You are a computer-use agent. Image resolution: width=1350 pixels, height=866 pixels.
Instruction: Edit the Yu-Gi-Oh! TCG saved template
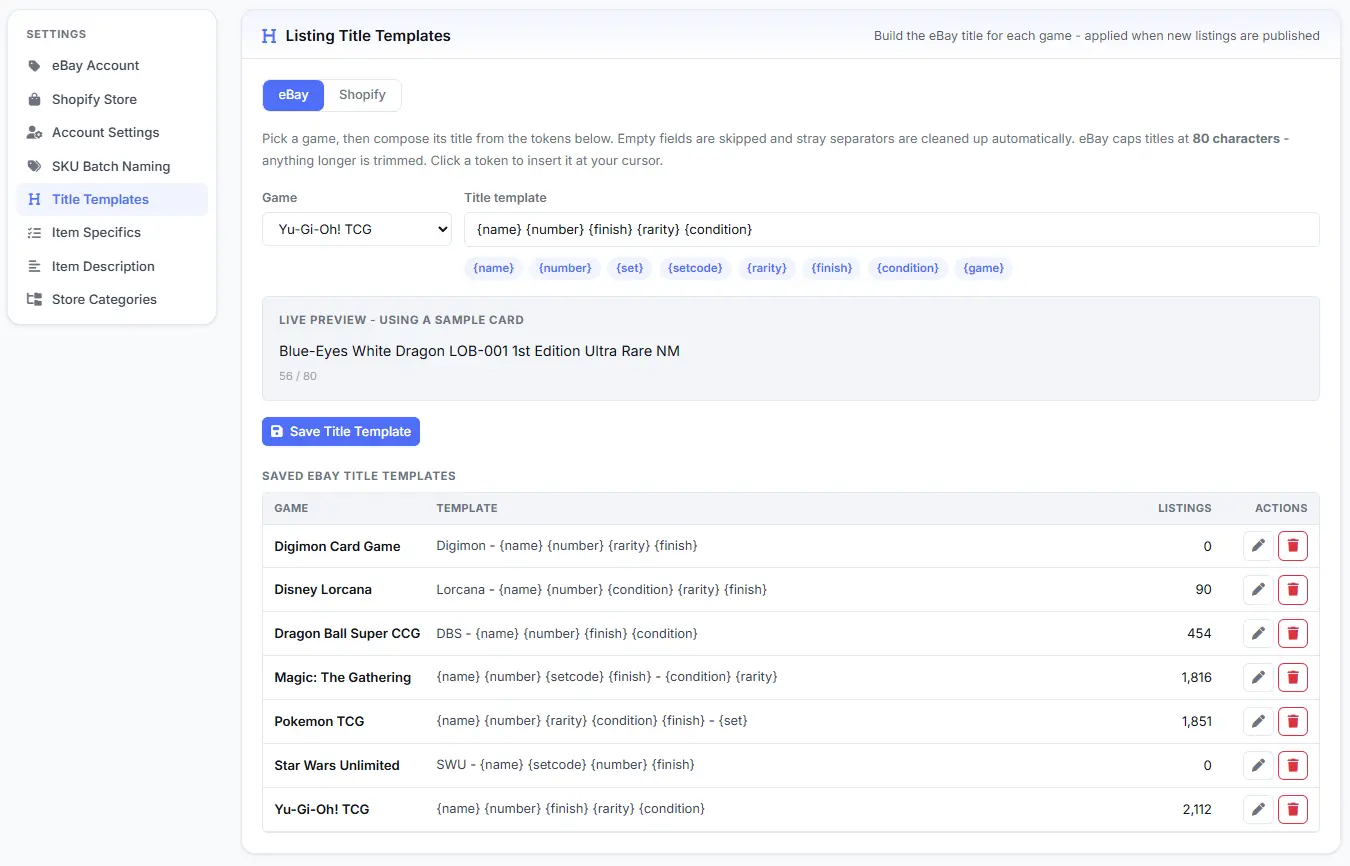click(x=1258, y=809)
